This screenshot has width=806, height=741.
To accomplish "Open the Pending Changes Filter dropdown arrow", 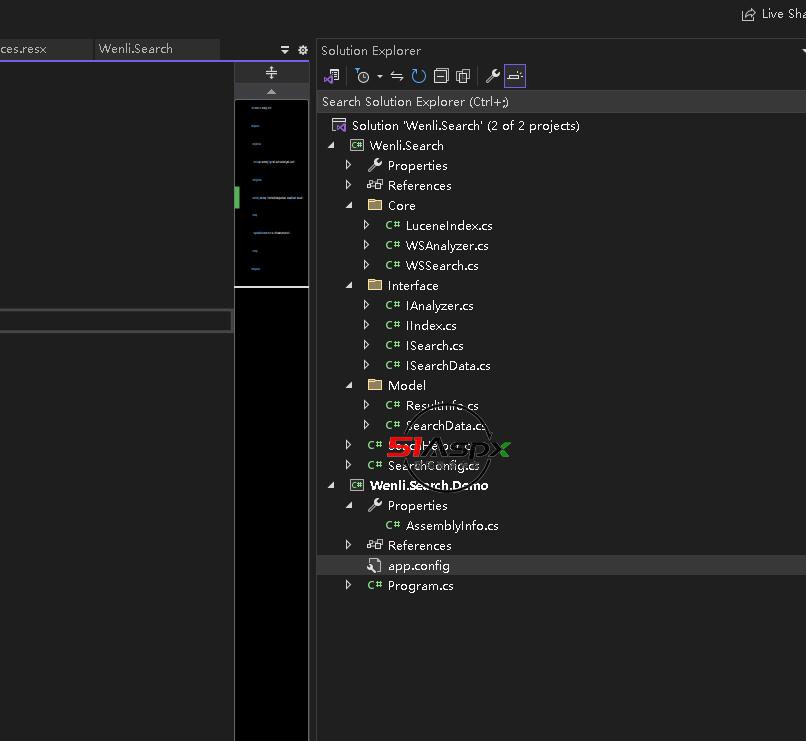I will point(379,77).
